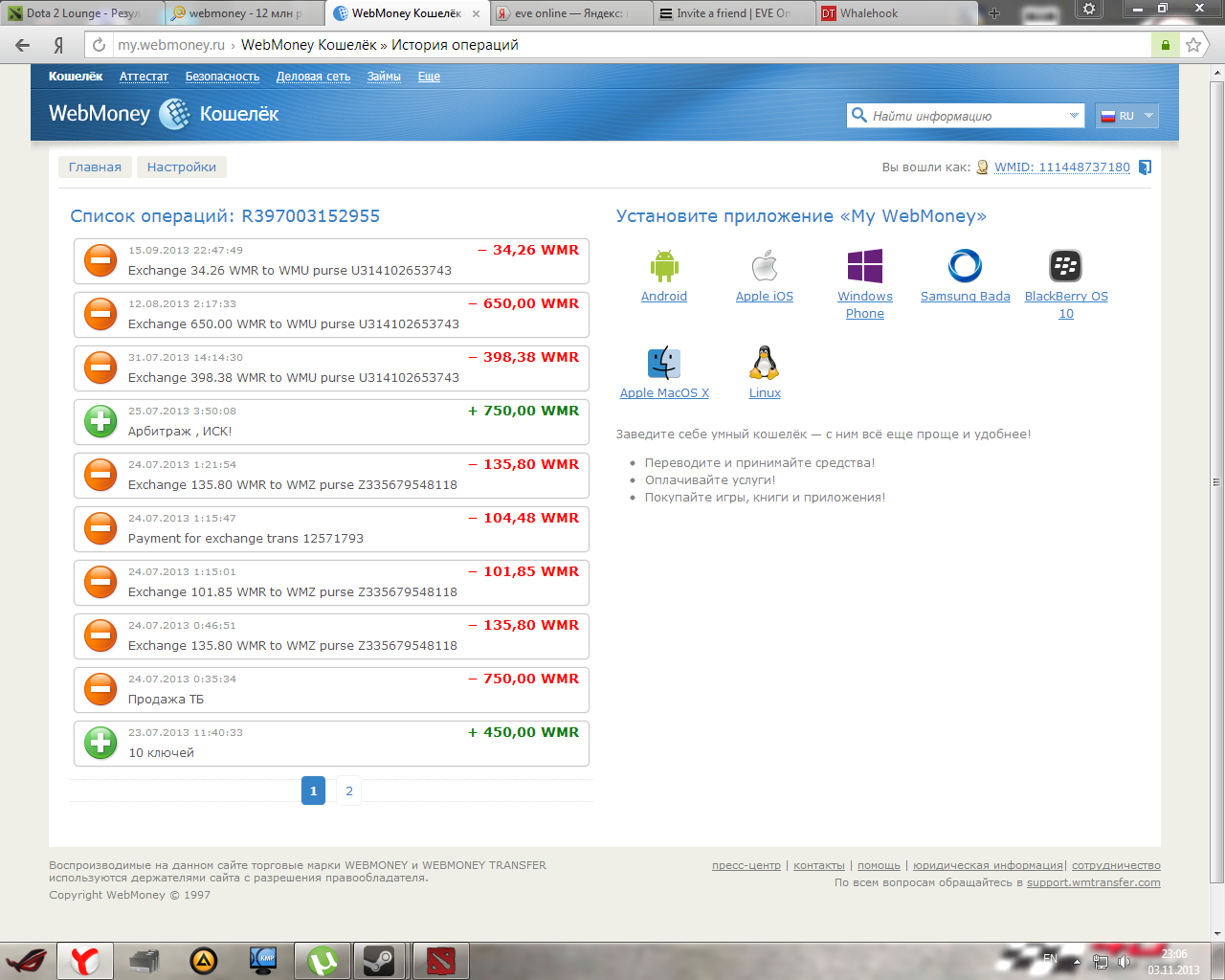Open a new tab with plus button
Viewport: 1225px width, 980px height.
pyautogui.click(x=994, y=13)
